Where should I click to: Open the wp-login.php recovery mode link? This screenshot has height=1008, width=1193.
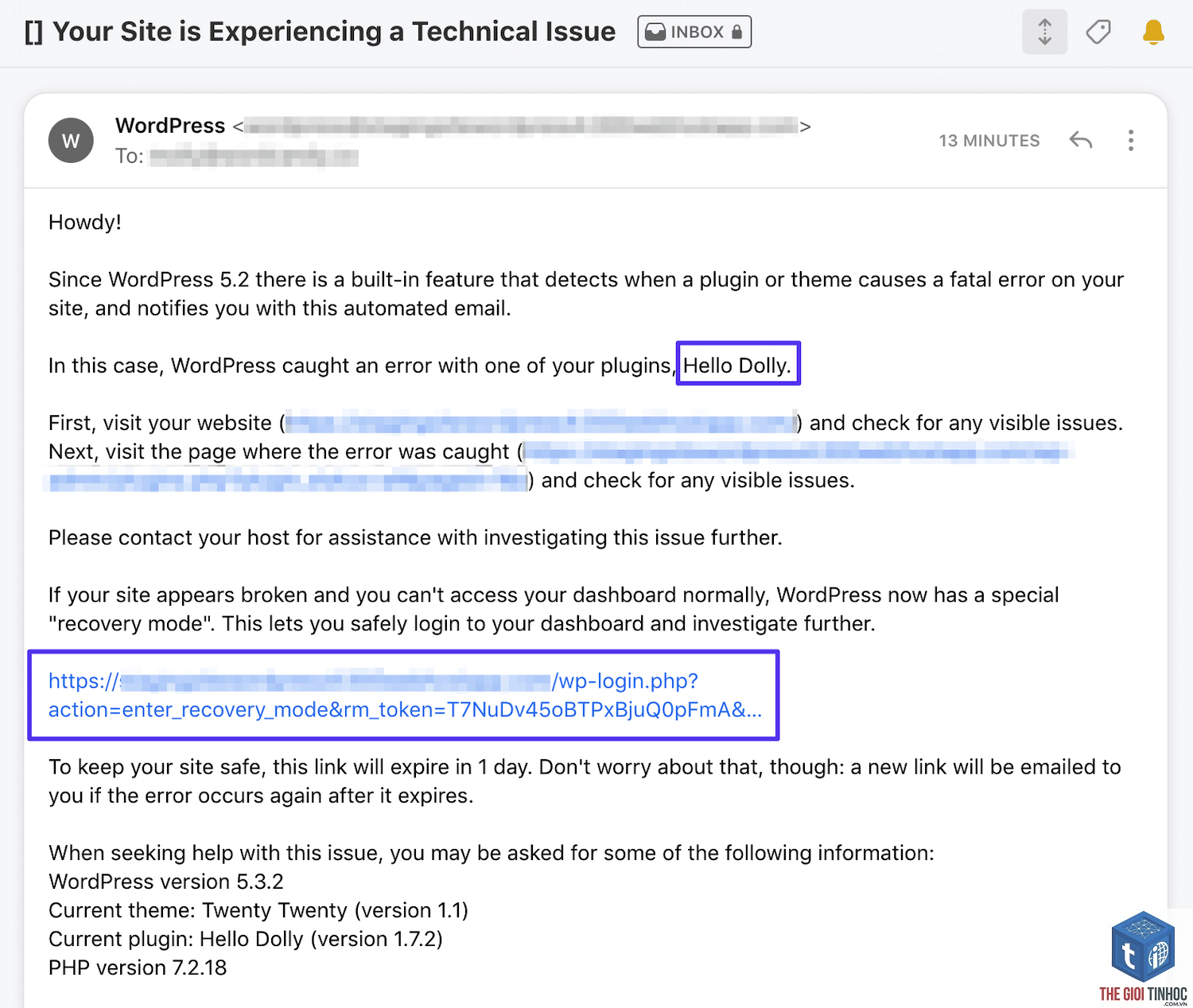tap(405, 696)
